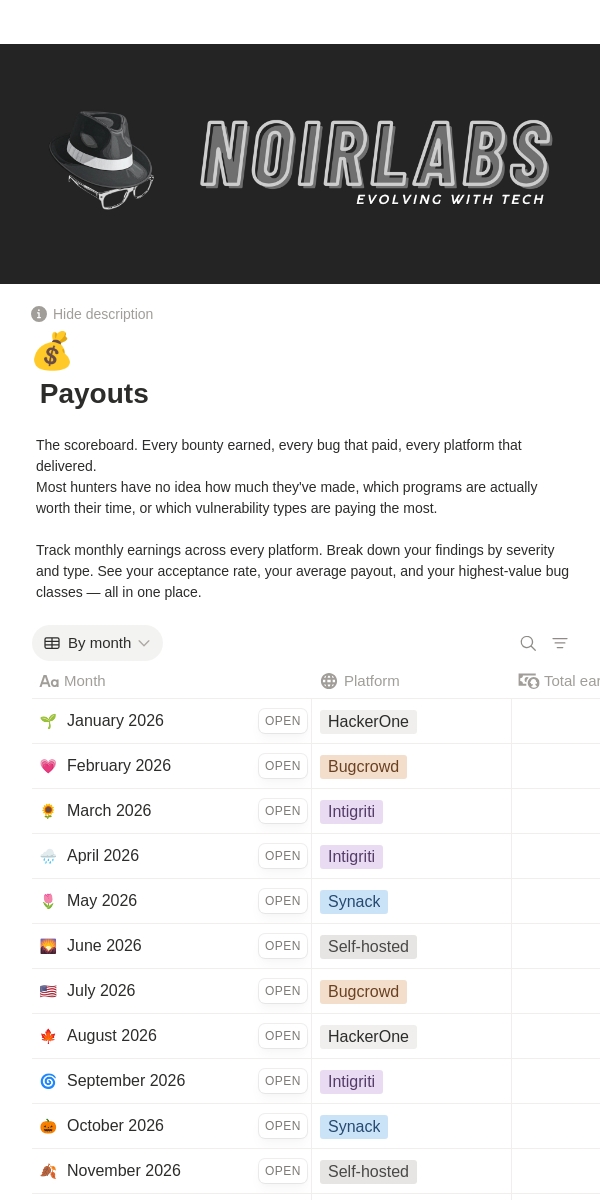
Task: Open the Month column header menu
Action: click(x=84, y=681)
